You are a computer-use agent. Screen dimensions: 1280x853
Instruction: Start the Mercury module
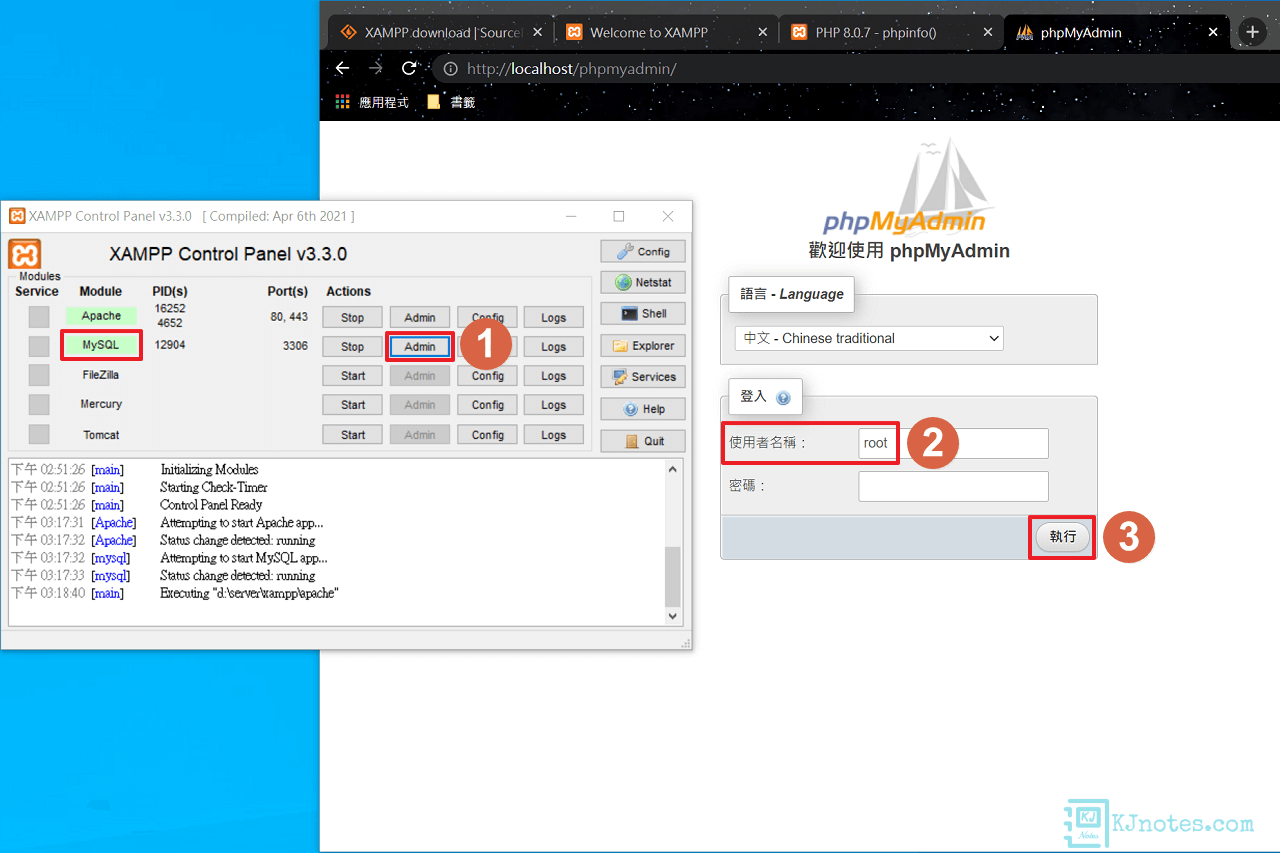click(x=353, y=405)
